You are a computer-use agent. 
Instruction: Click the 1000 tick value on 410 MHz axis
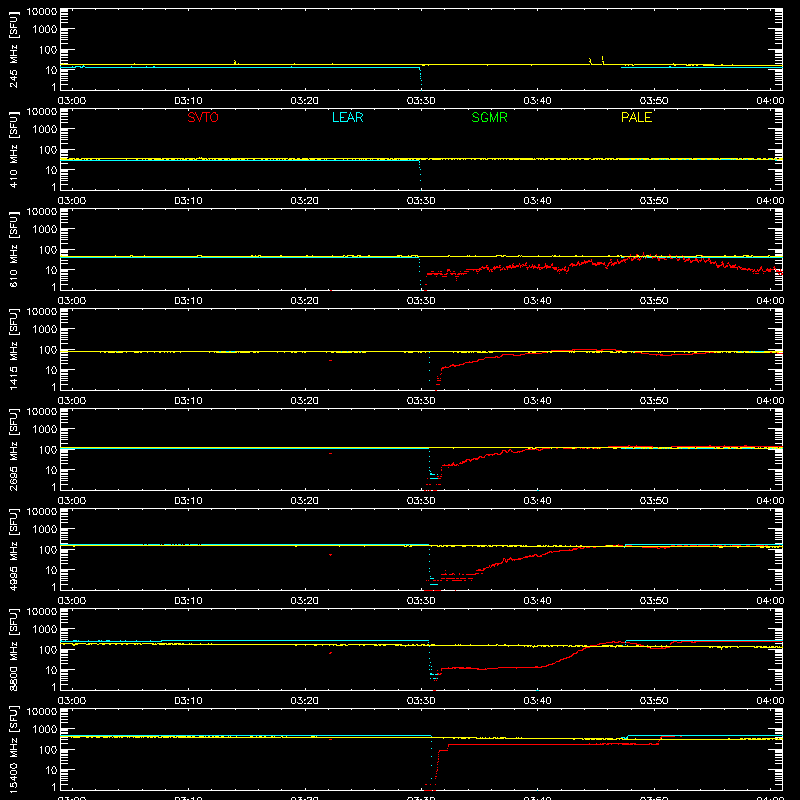click(45, 130)
